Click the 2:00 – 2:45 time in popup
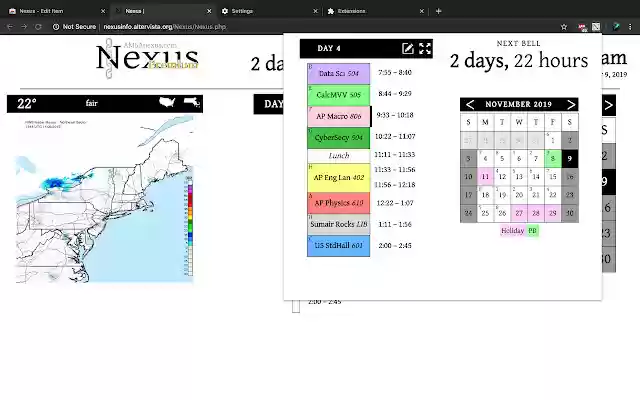This screenshot has width=640, height=400. [x=395, y=246]
